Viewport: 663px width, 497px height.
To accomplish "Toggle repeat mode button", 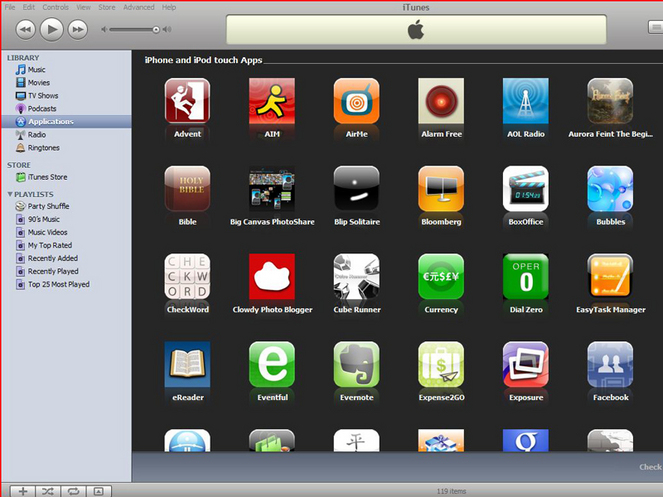I will pos(73,491).
